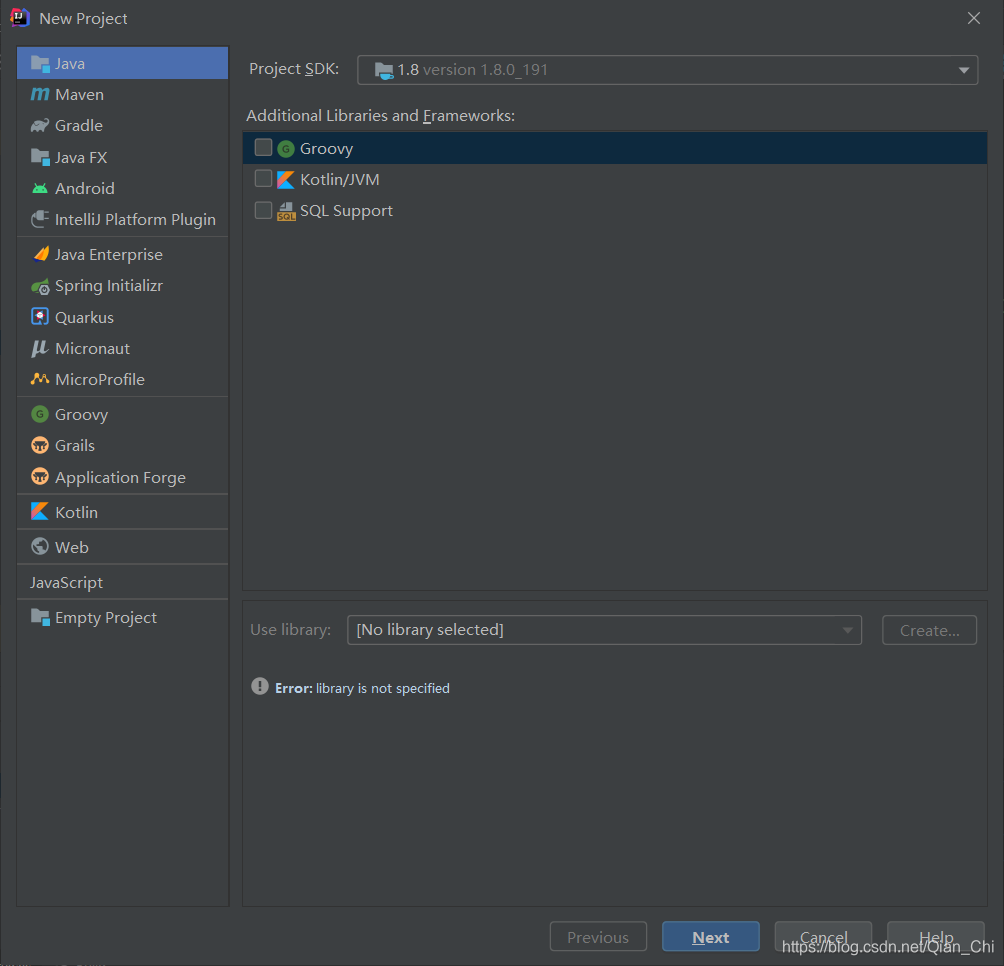Choose Empty Project option
The width and height of the screenshot is (1004, 966).
(122, 617)
